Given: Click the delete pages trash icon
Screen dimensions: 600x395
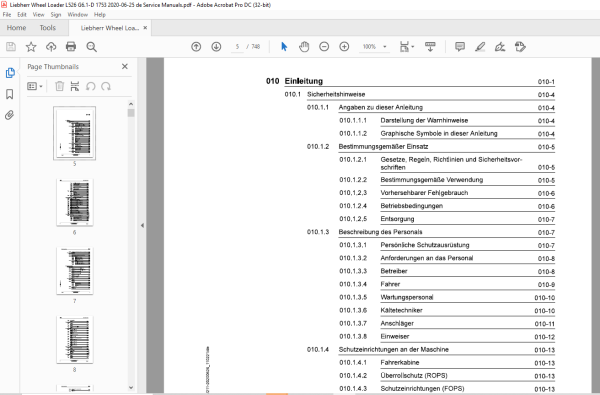Looking at the screenshot, I should (x=59, y=86).
